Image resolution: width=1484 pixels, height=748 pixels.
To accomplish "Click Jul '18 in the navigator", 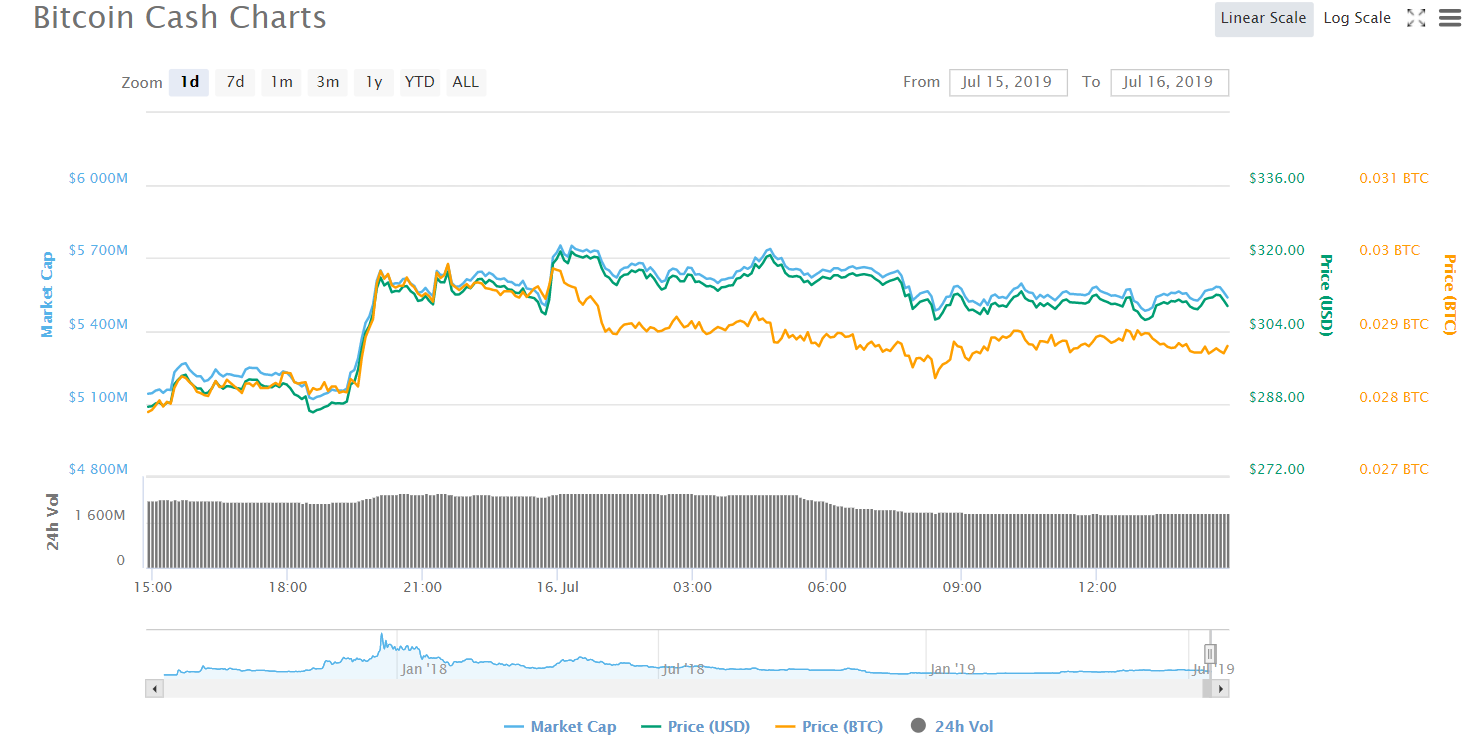I will (685, 668).
